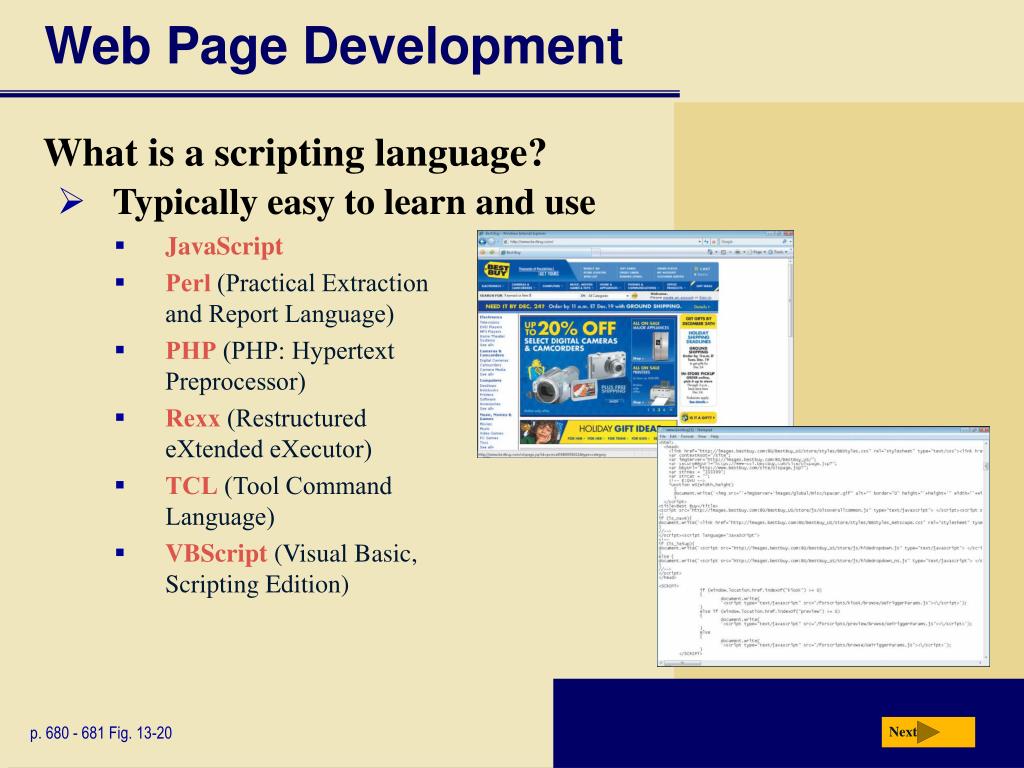Viewport: 1024px width, 768px height.
Task: Select the JavaScript bullet text
Action: (224, 246)
